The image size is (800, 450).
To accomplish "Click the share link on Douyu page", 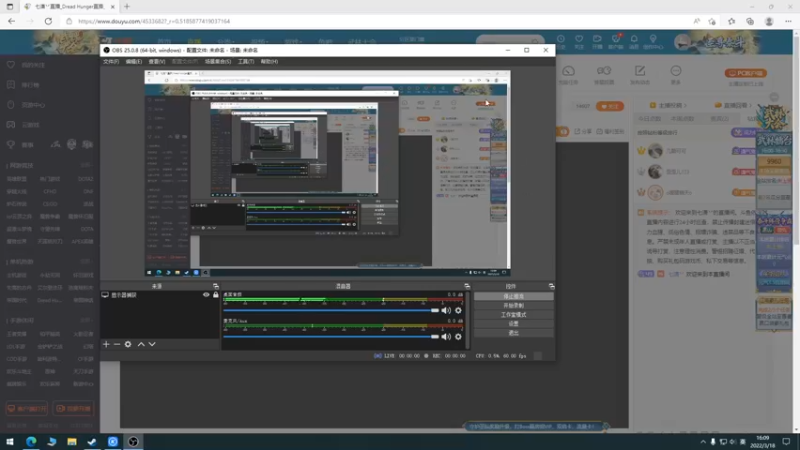I will (583, 131).
